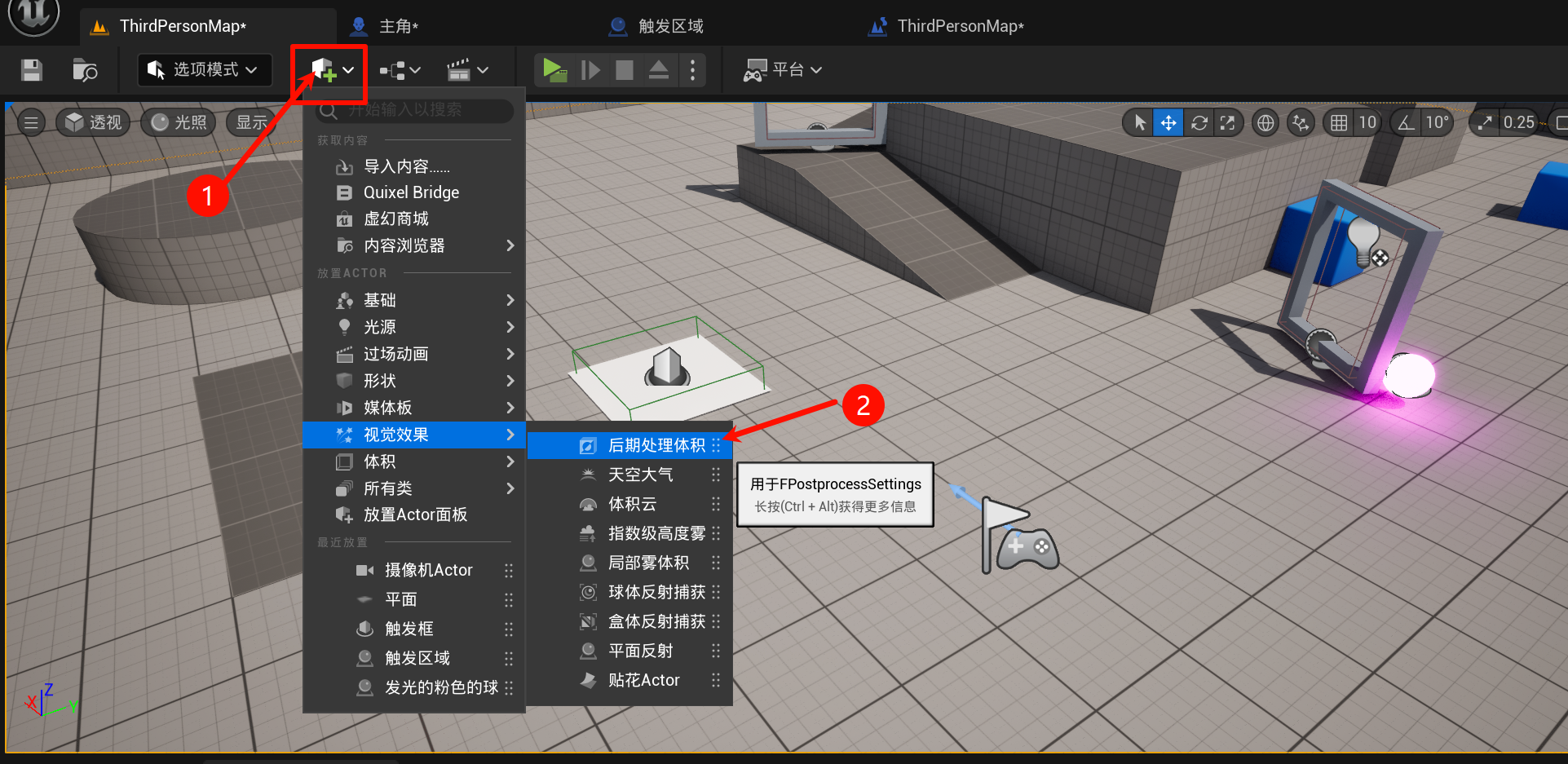Toggle rotation angle snapping icon

[1407, 123]
